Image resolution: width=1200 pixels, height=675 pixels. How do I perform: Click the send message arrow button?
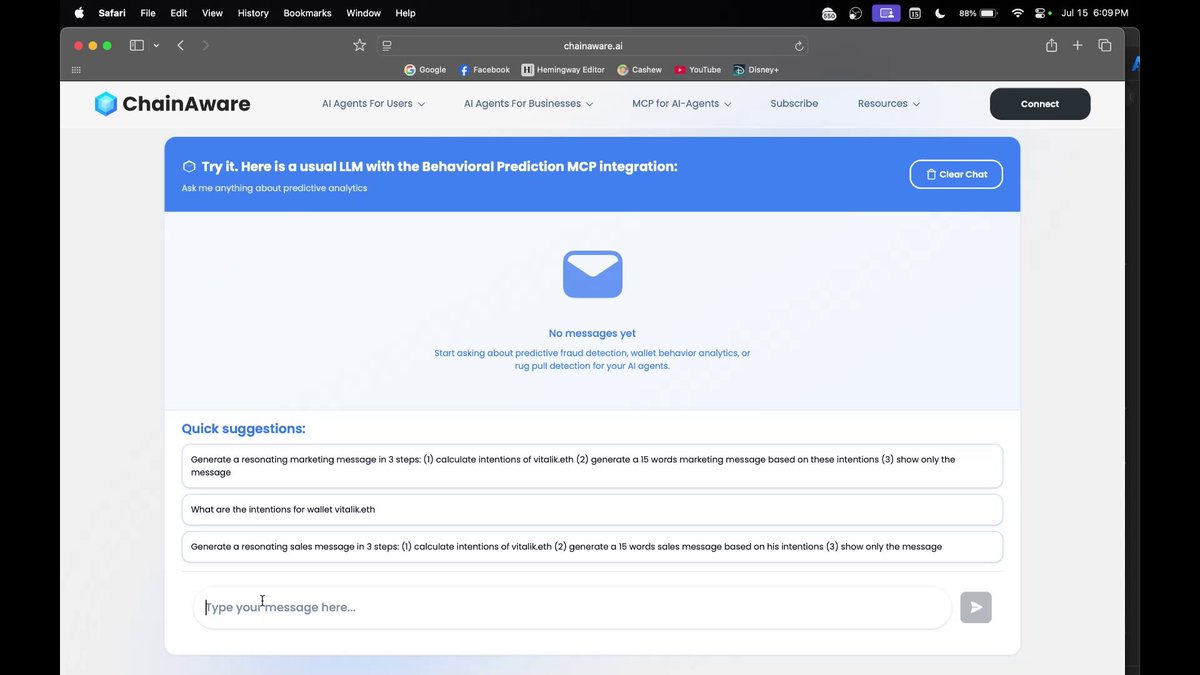(x=976, y=607)
